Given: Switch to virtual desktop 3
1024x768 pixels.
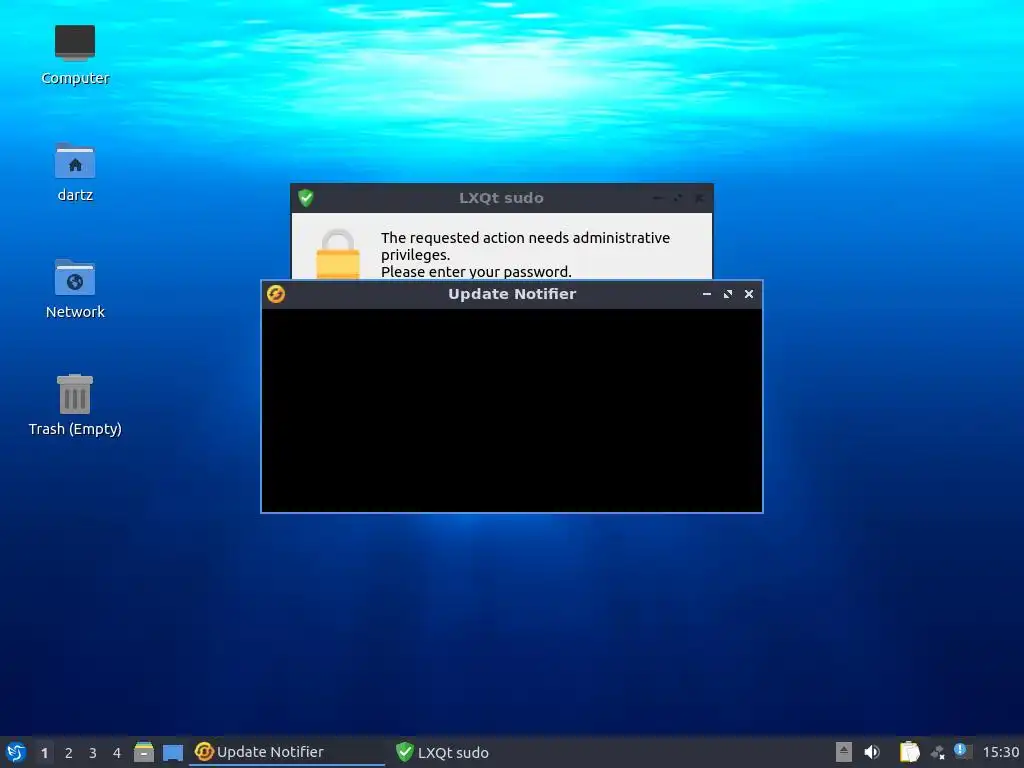Looking at the screenshot, I should pyautogui.click(x=93, y=753).
